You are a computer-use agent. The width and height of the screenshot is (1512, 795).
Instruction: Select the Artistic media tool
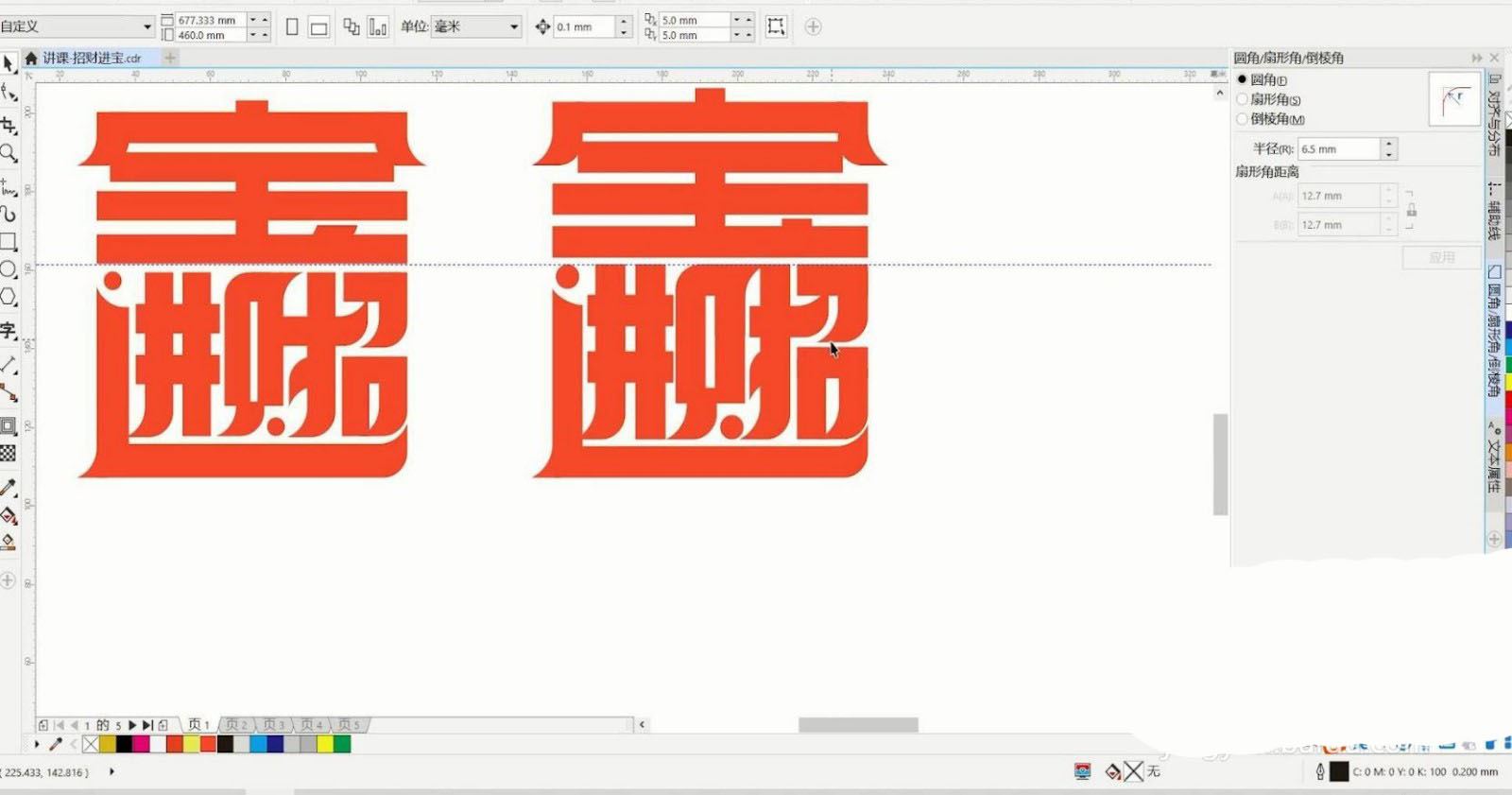(9, 215)
